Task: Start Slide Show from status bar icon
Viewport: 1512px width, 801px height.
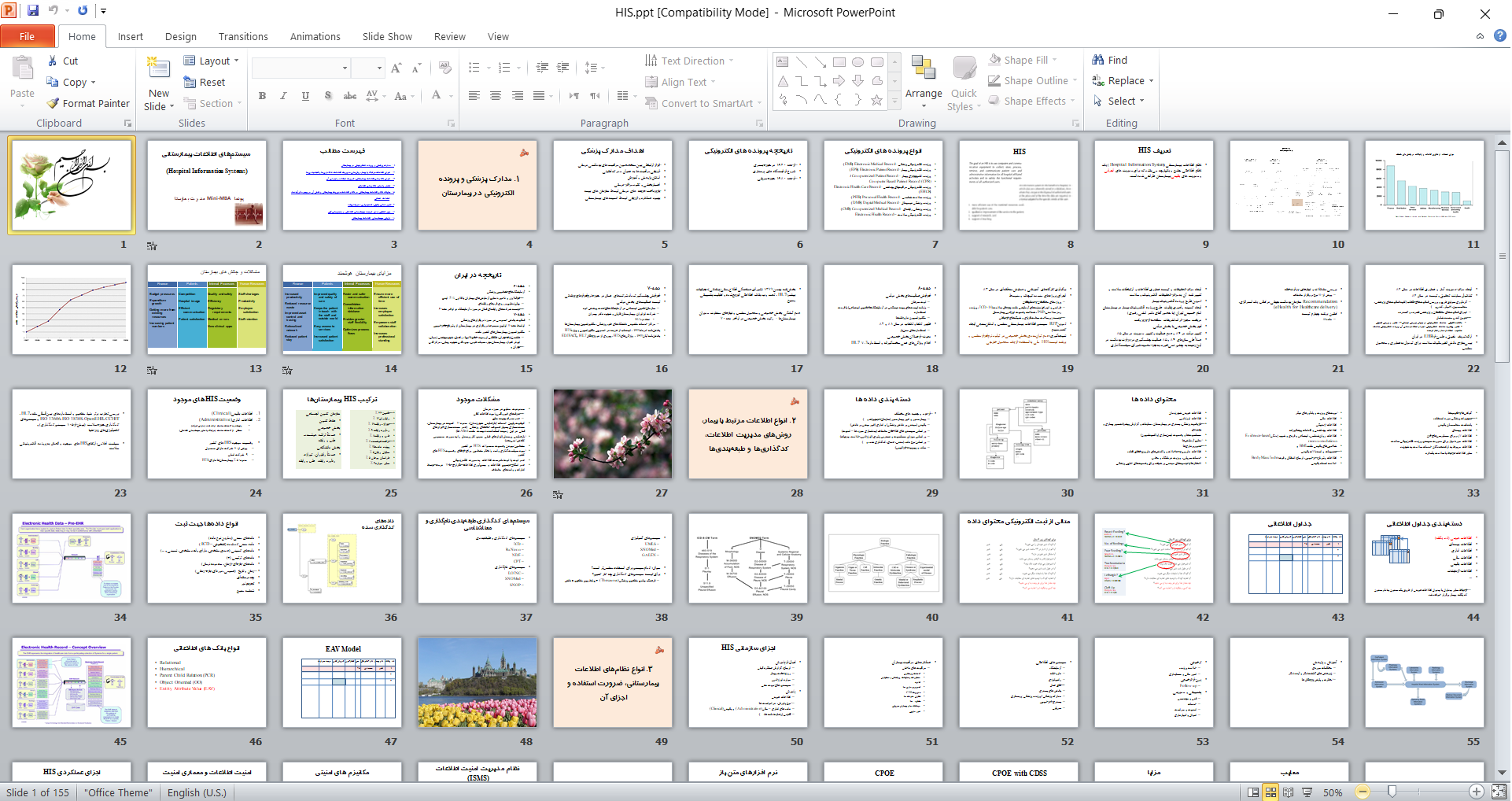Action: click(1307, 792)
